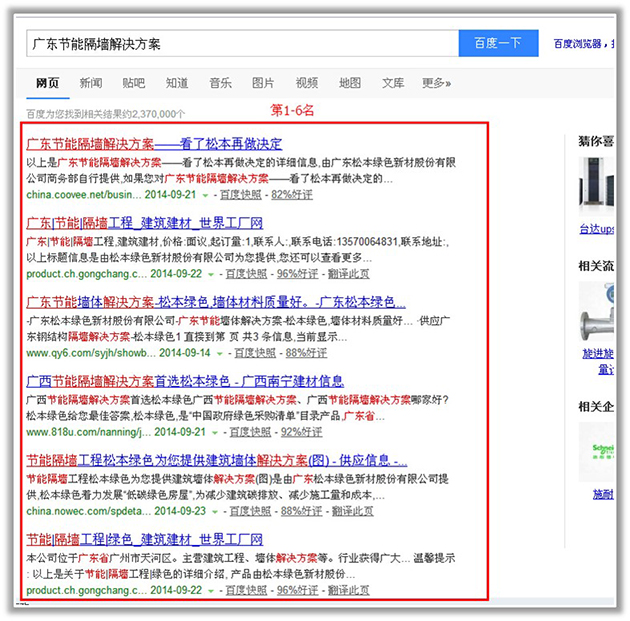Viewport: 630px width, 621px height.
Task: Focus the search box containing 广东节能隔墙解决方案
Action: [x=243, y=43]
